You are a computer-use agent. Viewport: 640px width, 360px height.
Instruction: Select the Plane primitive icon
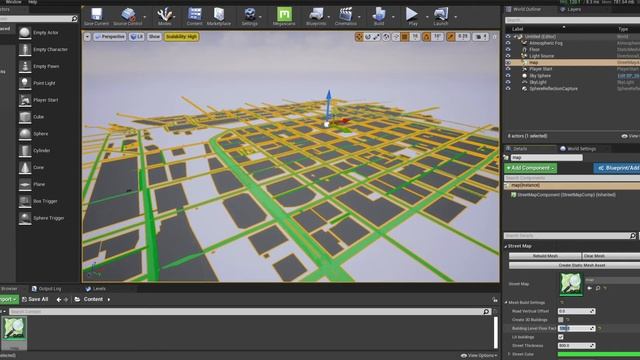[x=25, y=184]
